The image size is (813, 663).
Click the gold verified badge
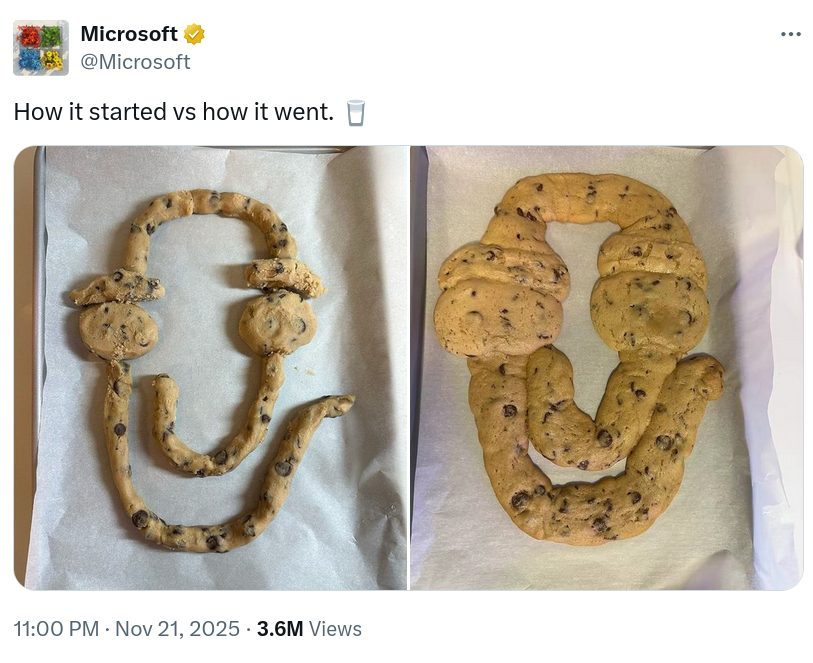pos(194,34)
